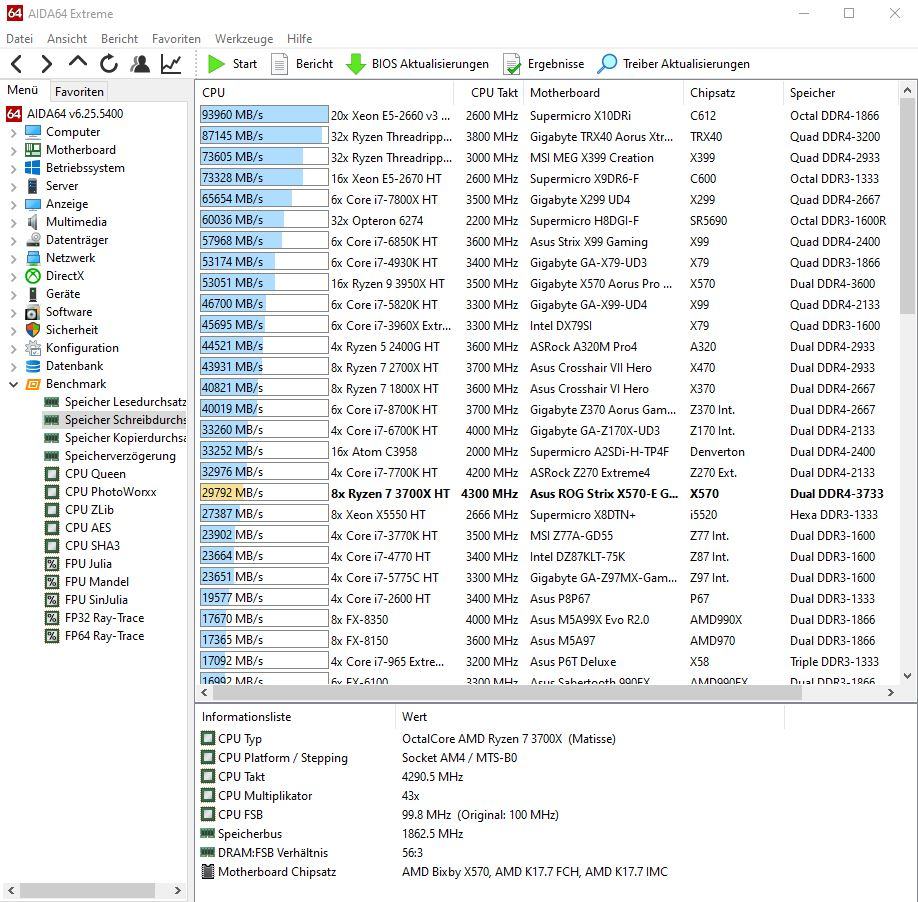
Task: Expand the Datenträger tree node
Action: tap(13, 241)
